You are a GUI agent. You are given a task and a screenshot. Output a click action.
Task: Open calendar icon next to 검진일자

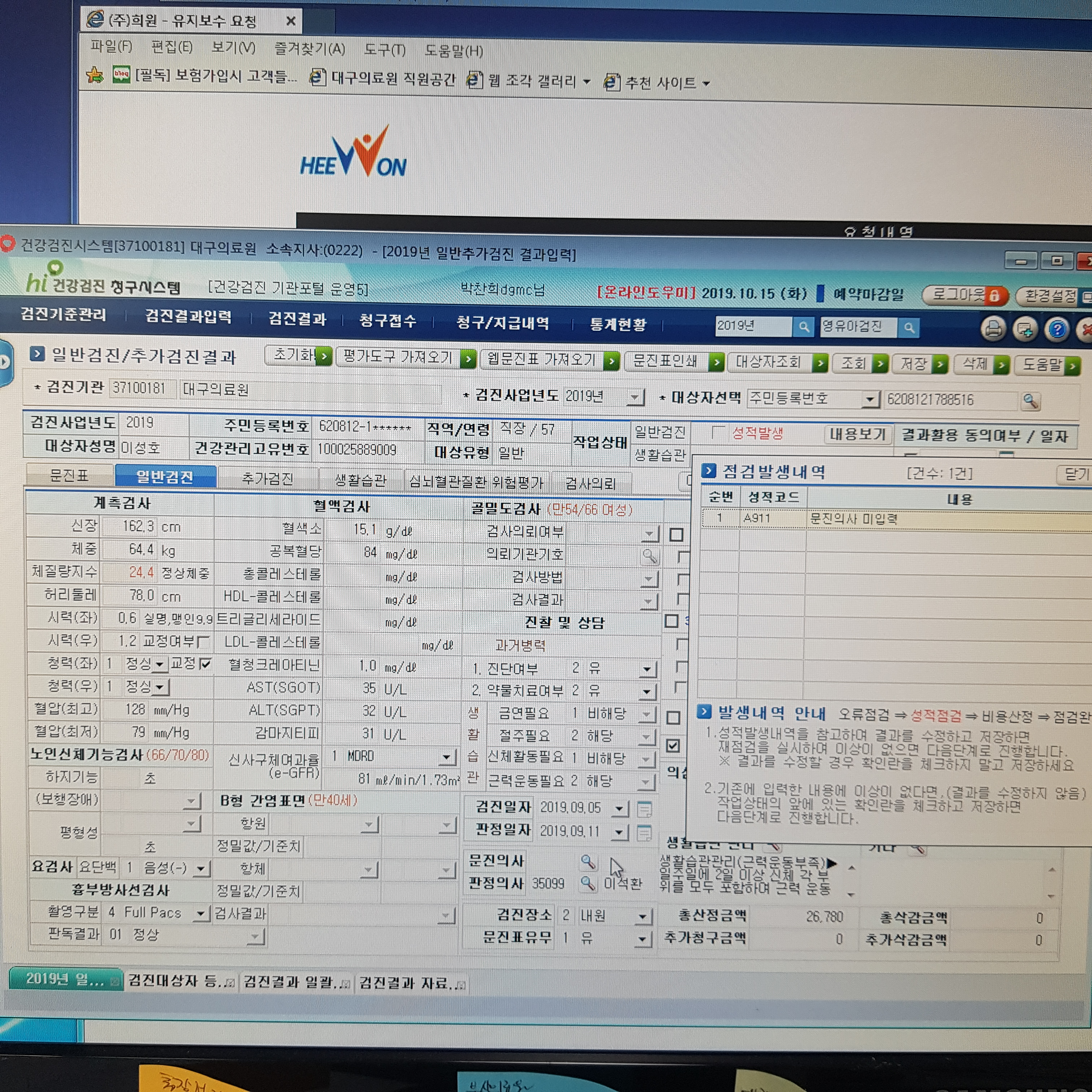(x=644, y=809)
